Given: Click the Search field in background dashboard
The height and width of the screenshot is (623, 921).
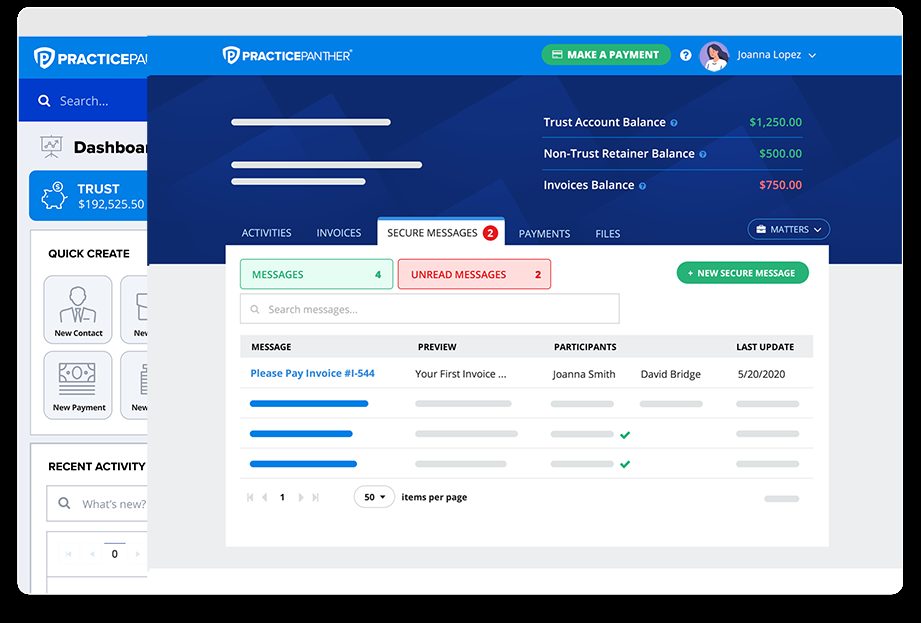Looking at the screenshot, I should coord(83,101).
